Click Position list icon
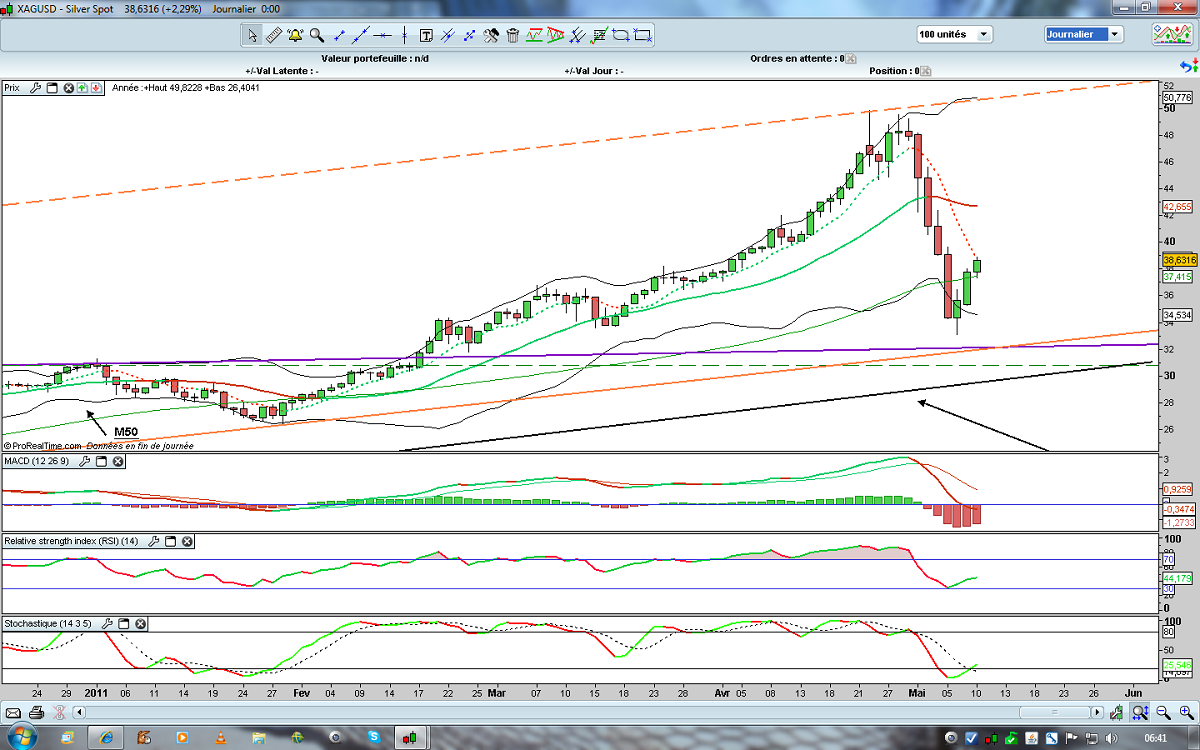The image size is (1200, 750). (x=925, y=71)
